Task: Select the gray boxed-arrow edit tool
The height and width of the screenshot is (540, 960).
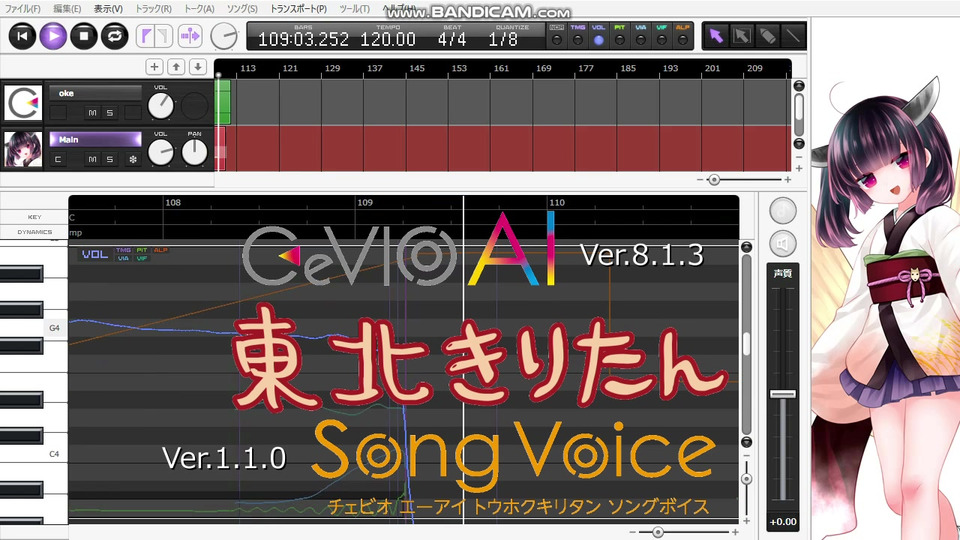Action: point(741,36)
